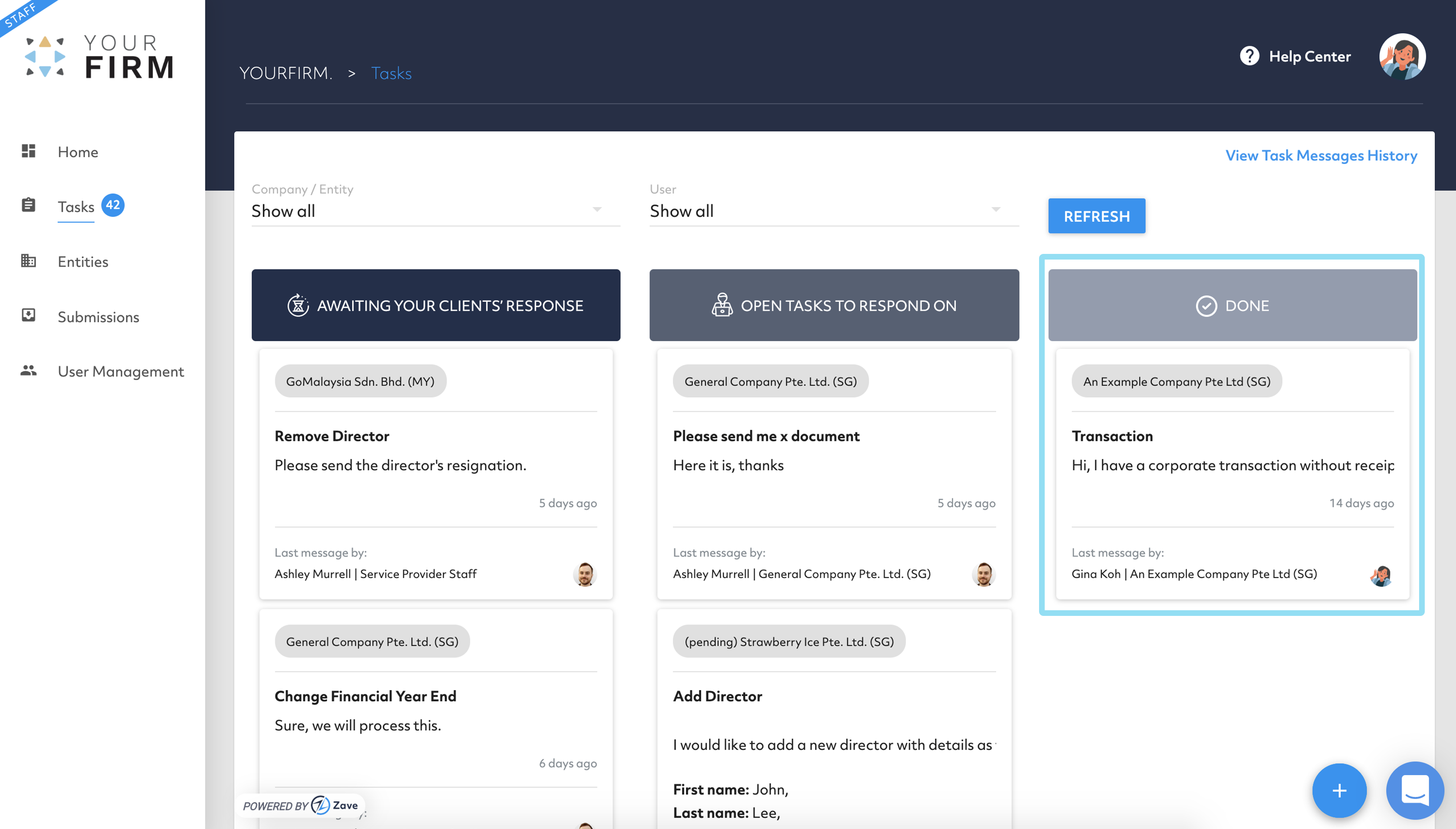1456x829 pixels.
Task: Click General Company Pte. Ltd. (SG) chip on Please send me x document card
Action: pos(771,381)
